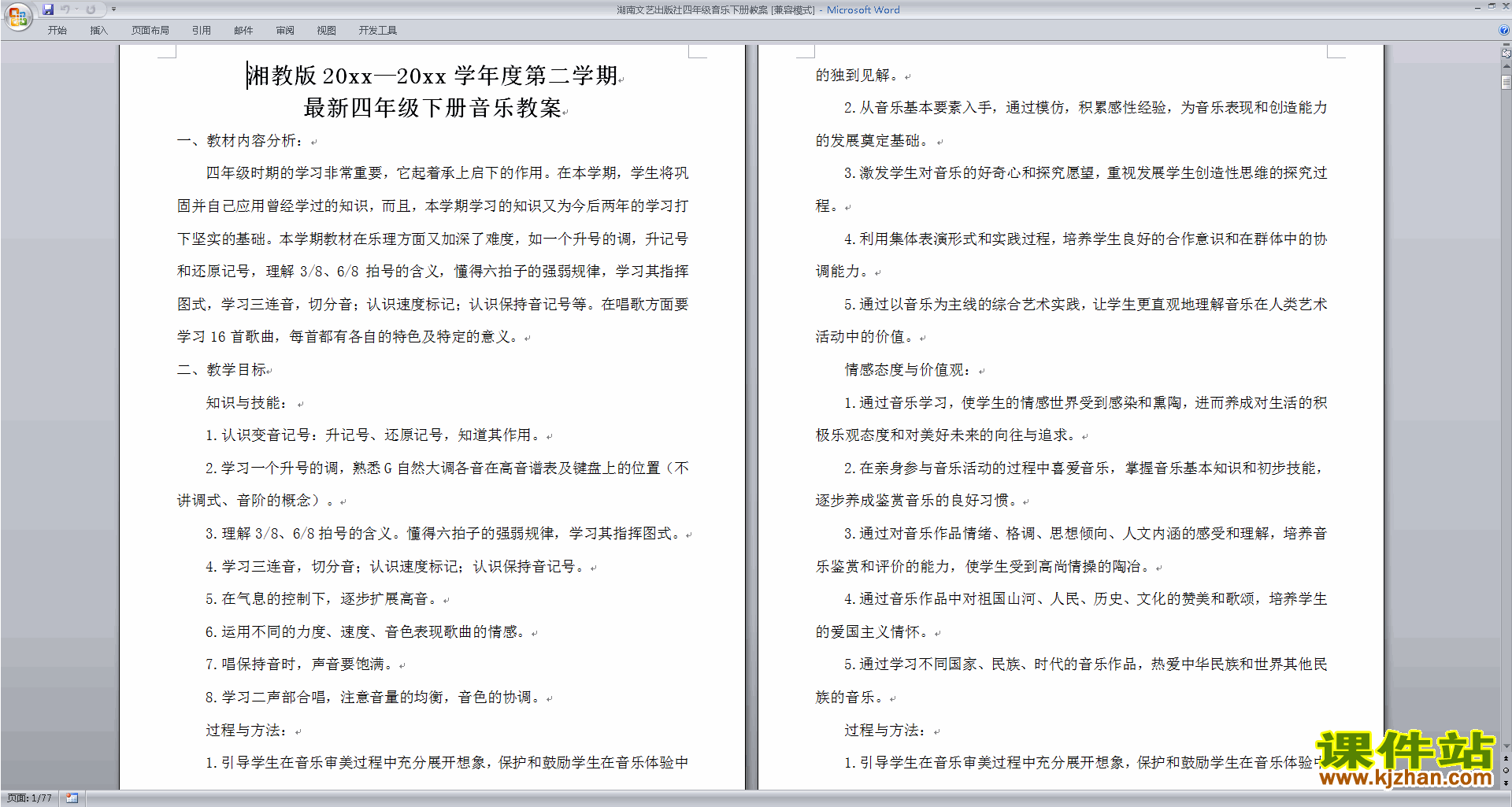Open the 开发工具 ribbon tab
Image resolution: width=1512 pixels, height=807 pixels.
pyautogui.click(x=378, y=31)
